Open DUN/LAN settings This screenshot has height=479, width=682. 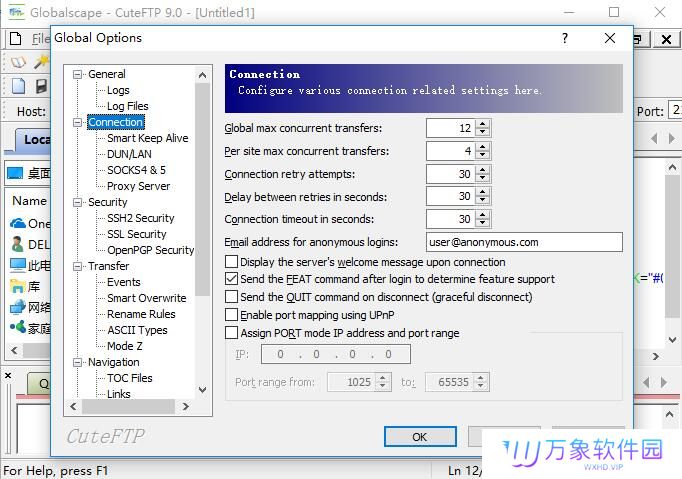(x=129, y=154)
